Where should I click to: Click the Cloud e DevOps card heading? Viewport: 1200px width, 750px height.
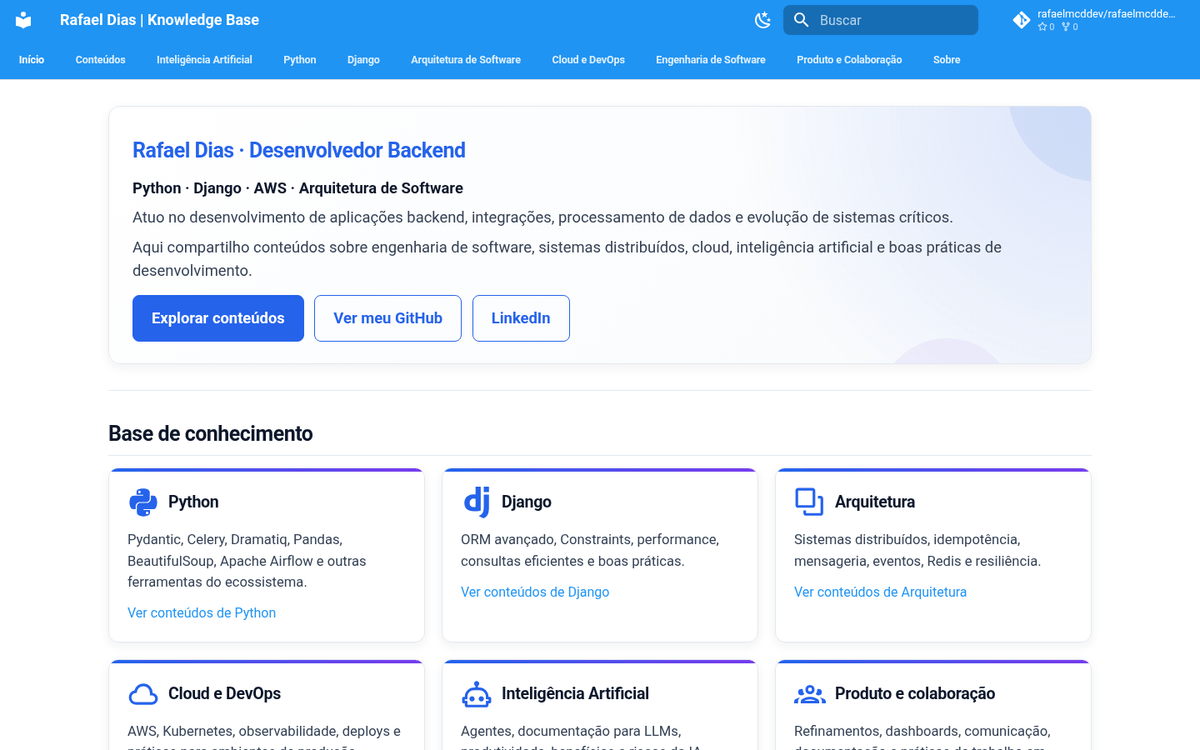point(224,694)
